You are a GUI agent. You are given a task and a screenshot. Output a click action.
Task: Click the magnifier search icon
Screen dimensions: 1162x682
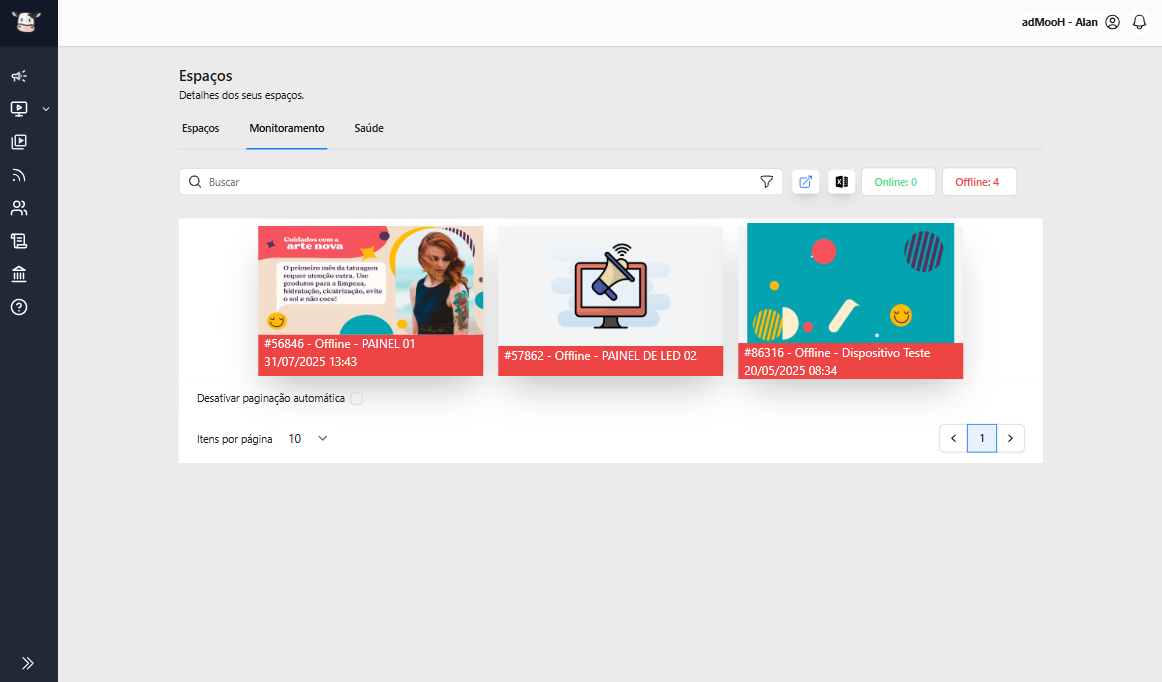(x=195, y=182)
